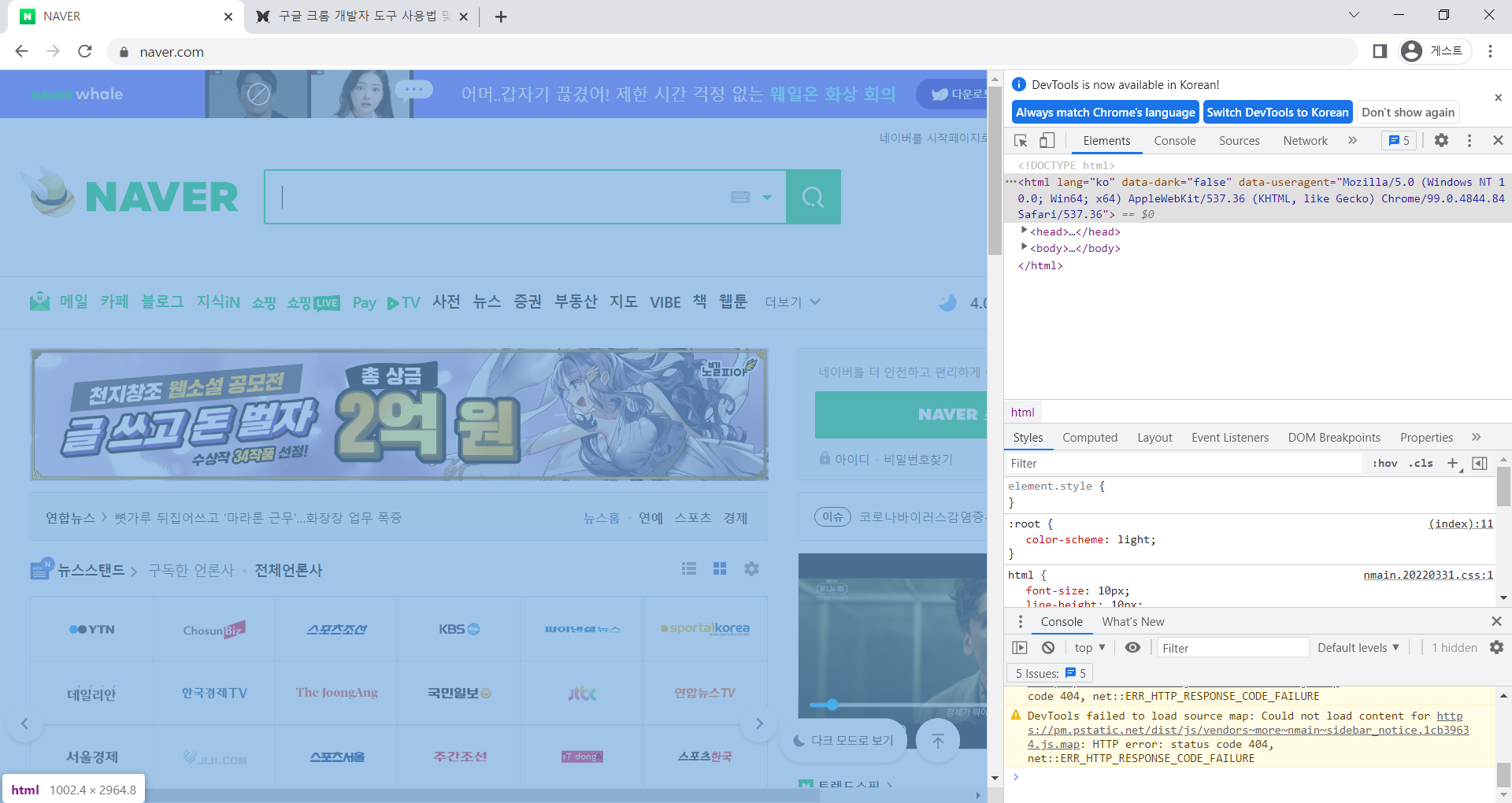Open a new browser tab
1512x803 pixels.
(501, 17)
